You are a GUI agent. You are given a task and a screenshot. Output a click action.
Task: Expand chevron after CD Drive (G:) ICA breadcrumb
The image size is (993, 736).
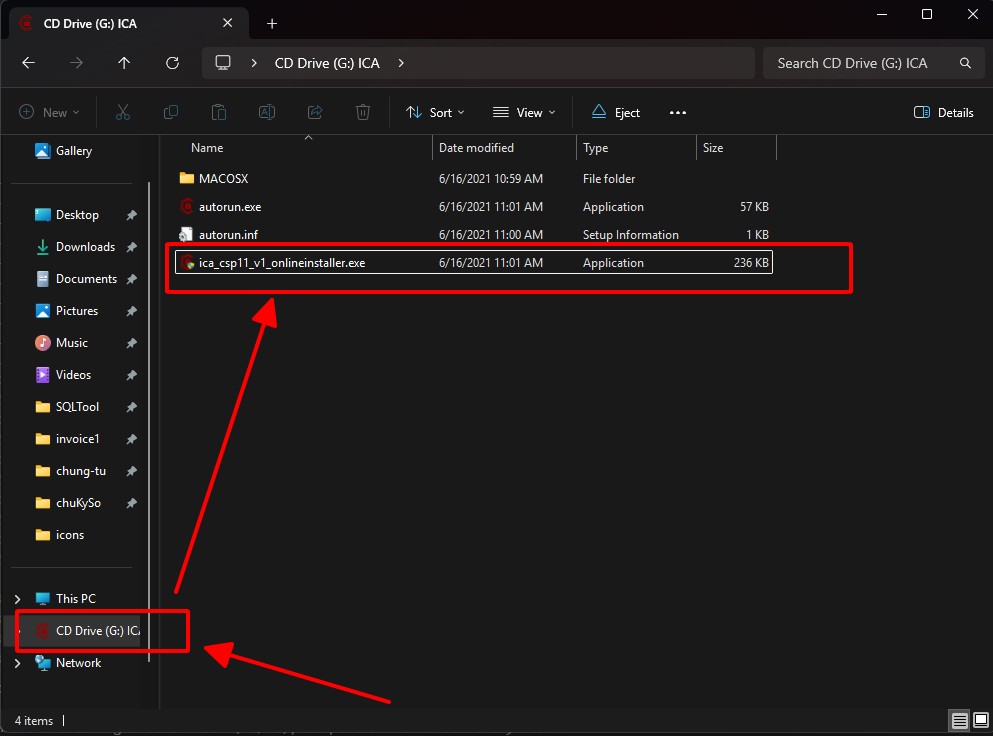click(x=401, y=63)
